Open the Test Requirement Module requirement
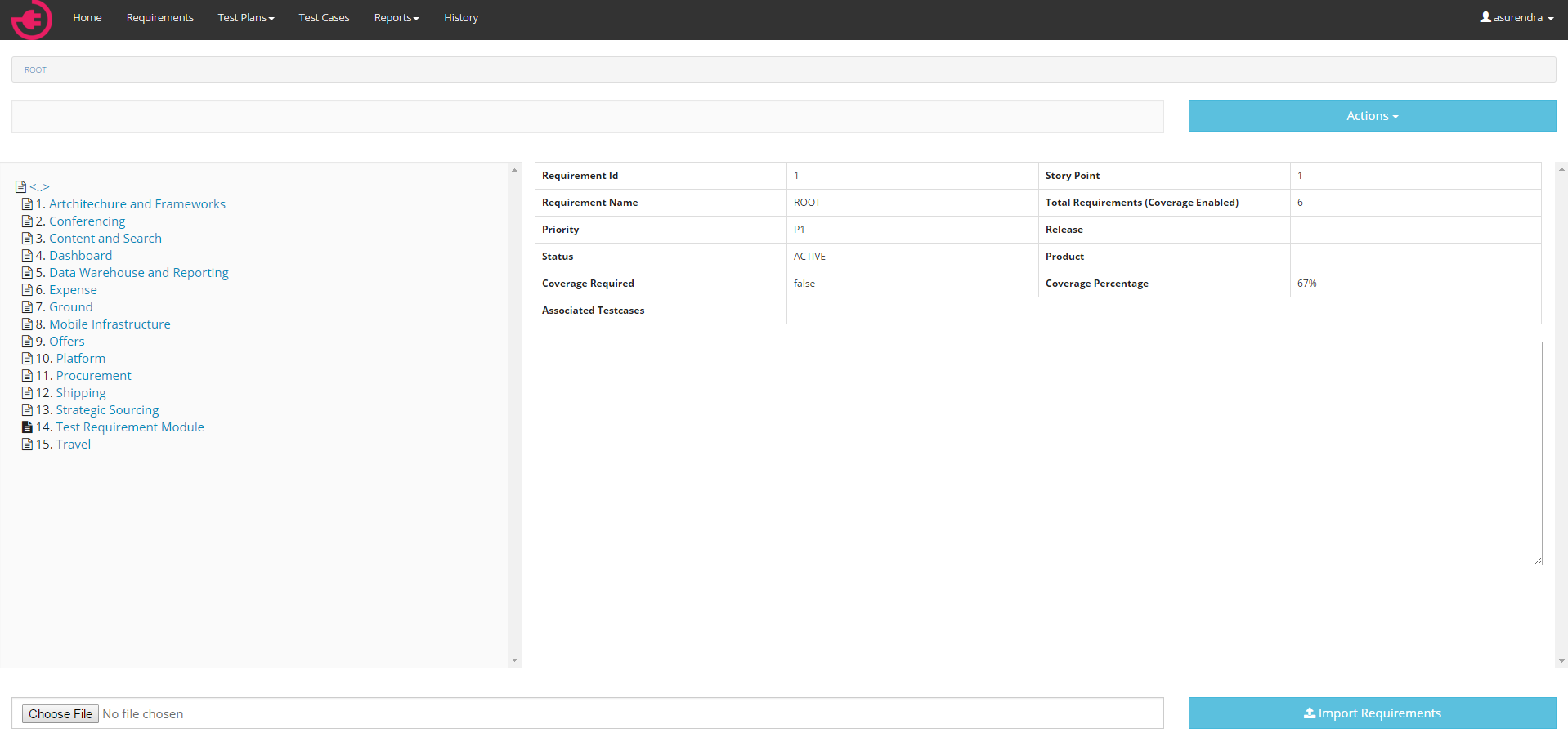The width and height of the screenshot is (1568, 751). coord(130,427)
